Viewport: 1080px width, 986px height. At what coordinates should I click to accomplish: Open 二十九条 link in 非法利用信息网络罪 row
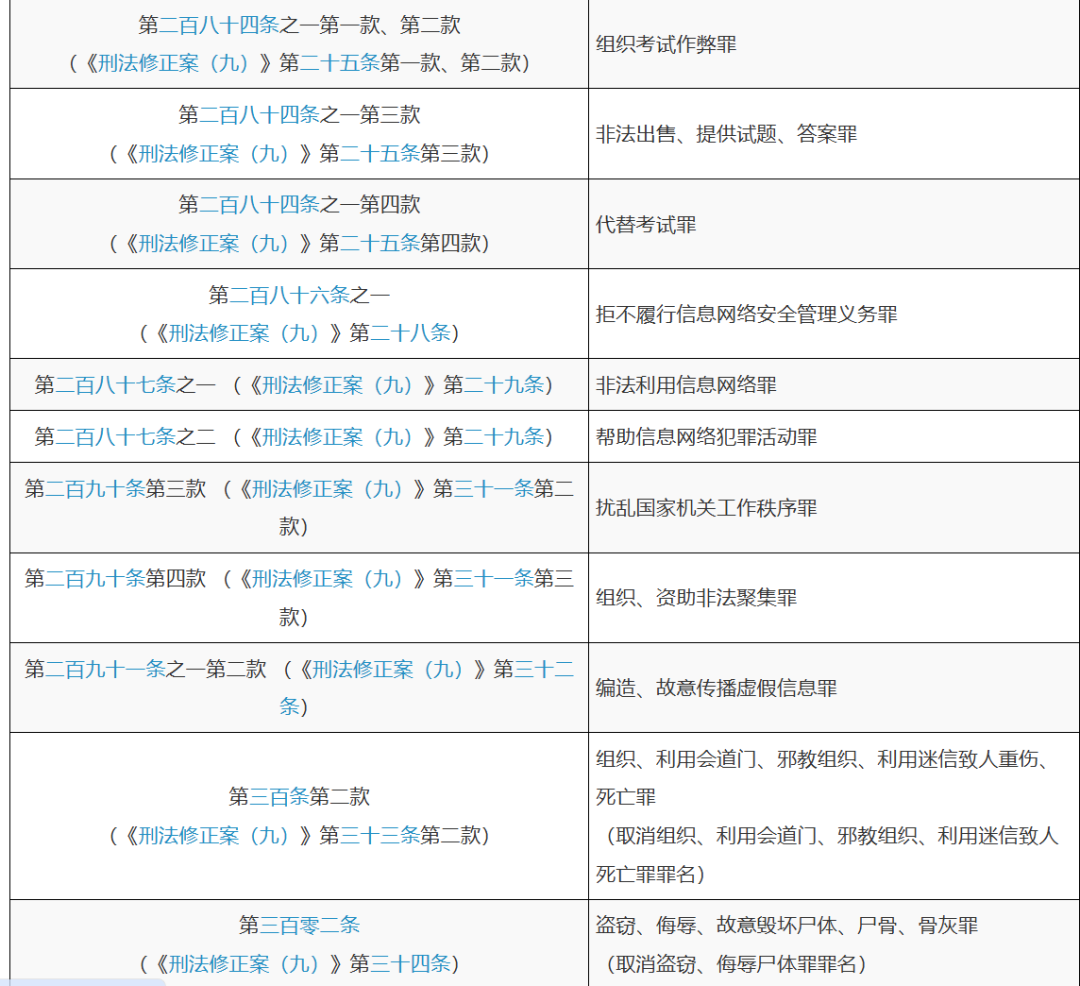tap(503, 385)
